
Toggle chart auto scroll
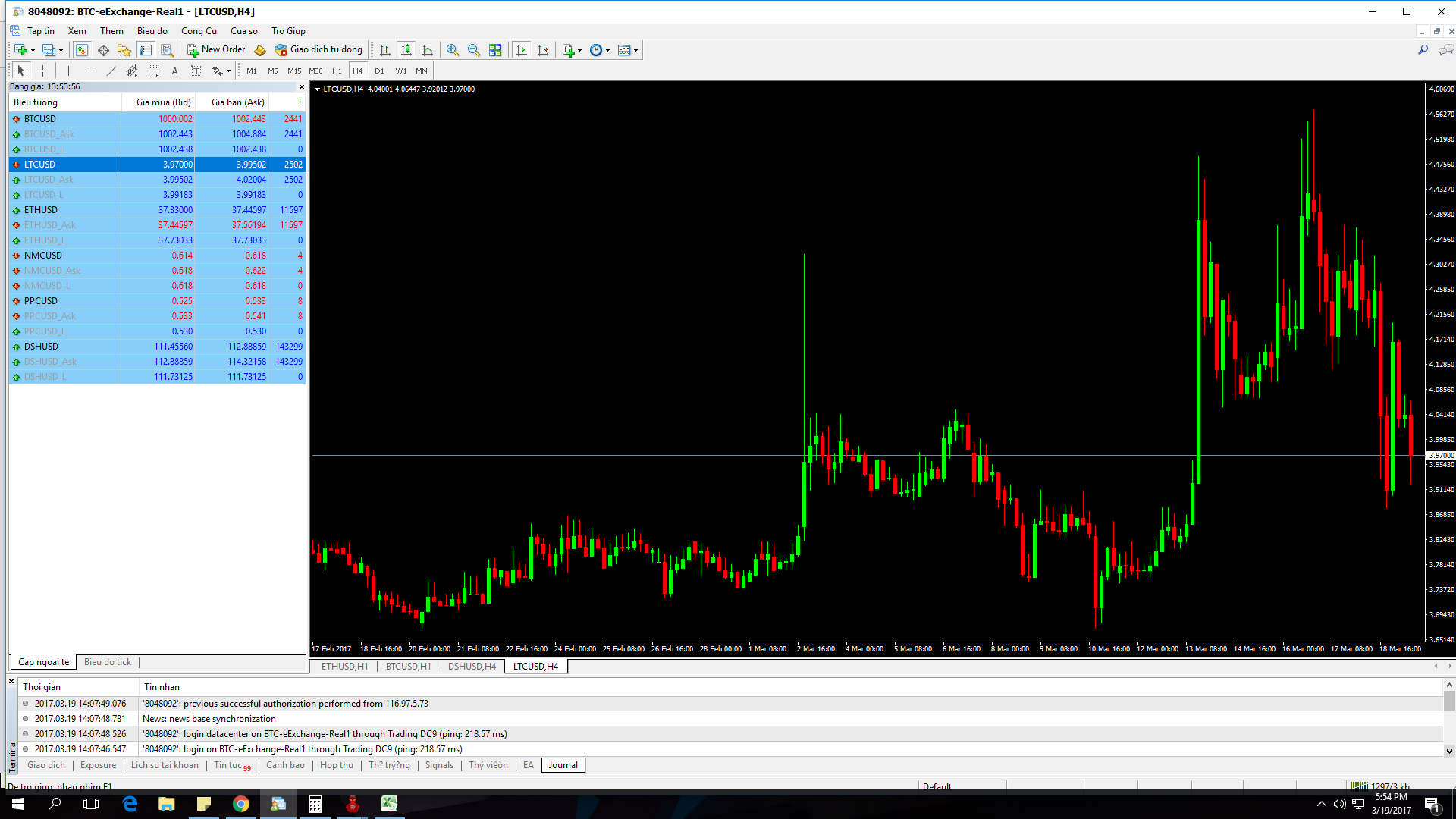coord(522,50)
